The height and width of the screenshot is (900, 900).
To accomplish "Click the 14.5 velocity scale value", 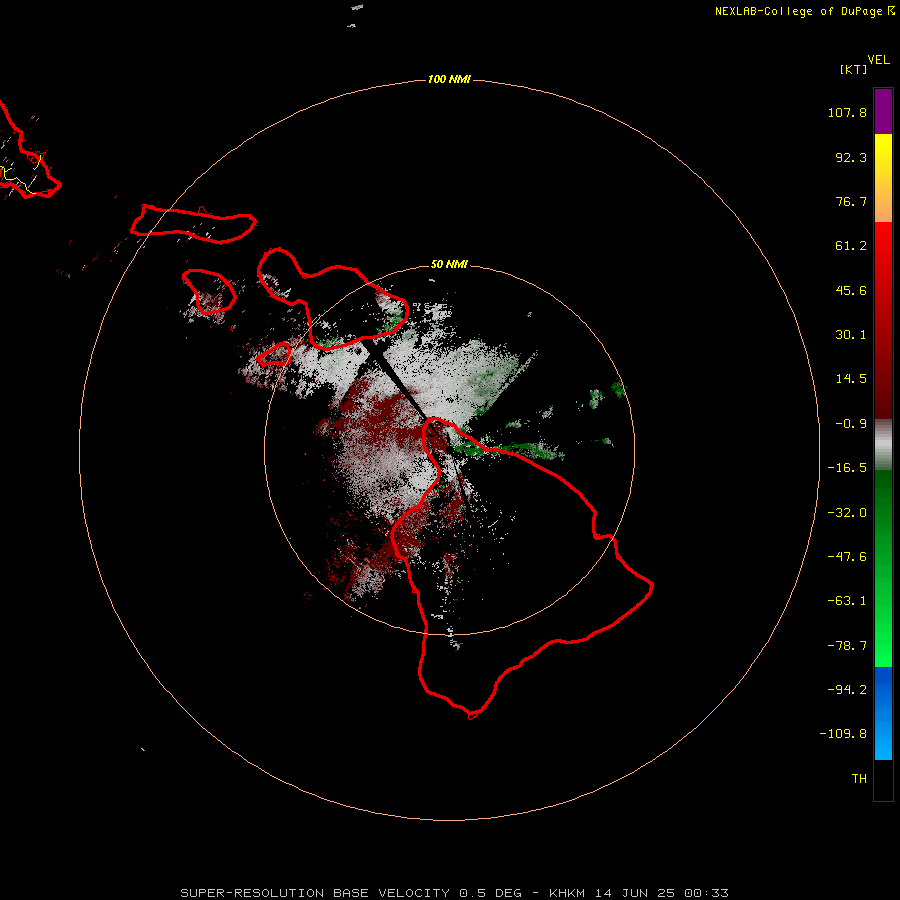I will [851, 379].
